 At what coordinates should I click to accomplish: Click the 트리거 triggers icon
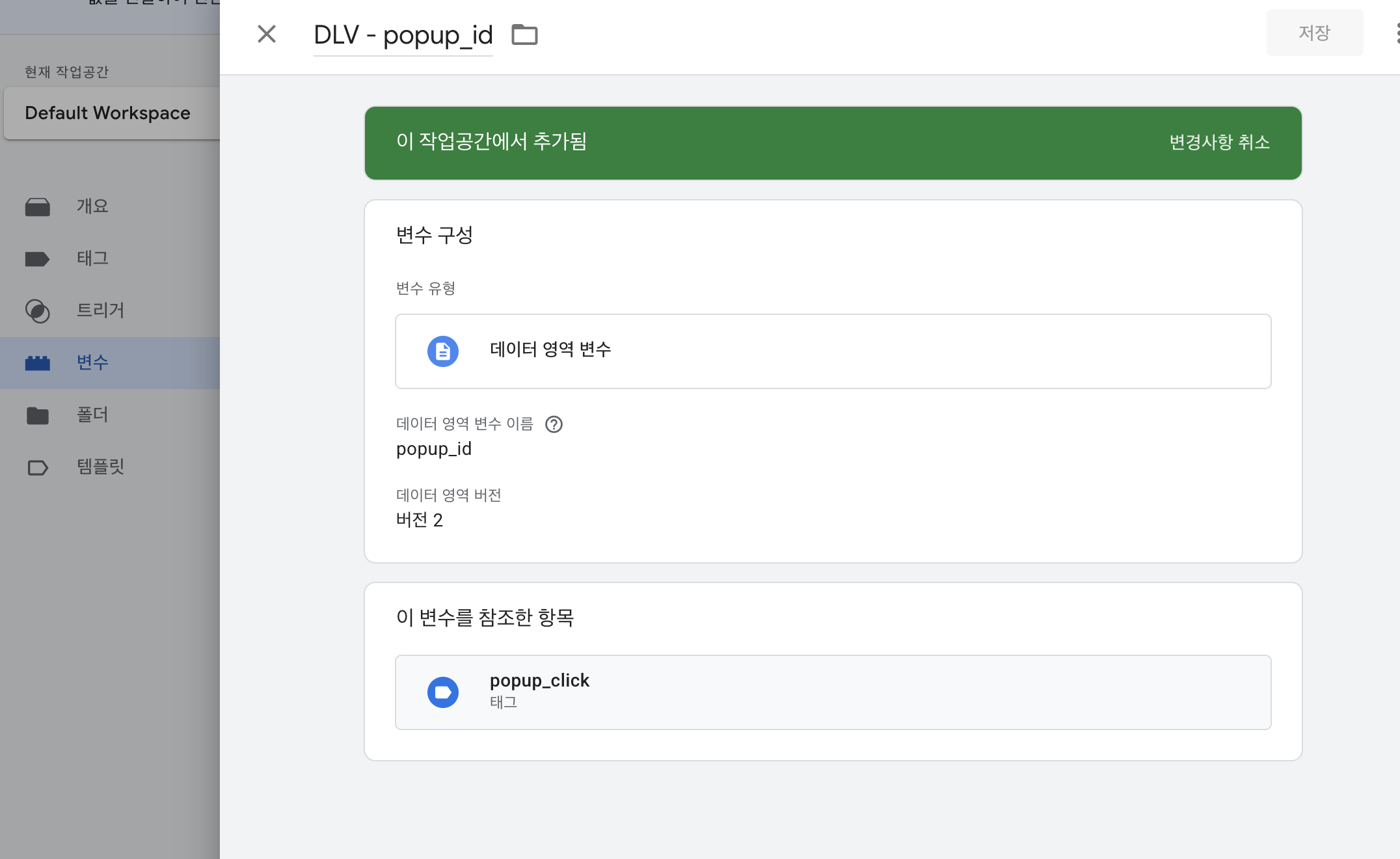pyautogui.click(x=38, y=311)
